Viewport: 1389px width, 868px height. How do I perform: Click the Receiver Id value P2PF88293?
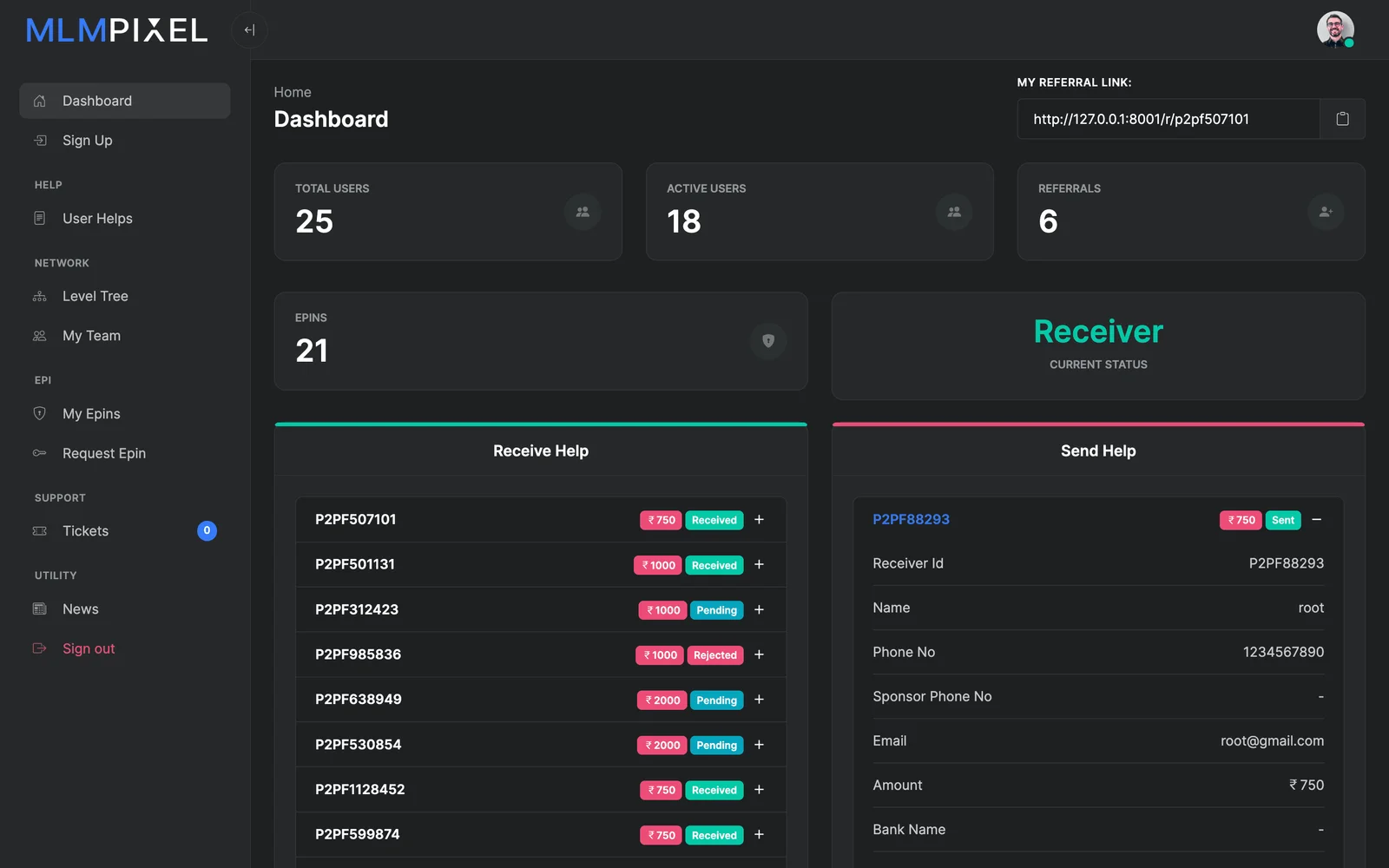point(1287,563)
